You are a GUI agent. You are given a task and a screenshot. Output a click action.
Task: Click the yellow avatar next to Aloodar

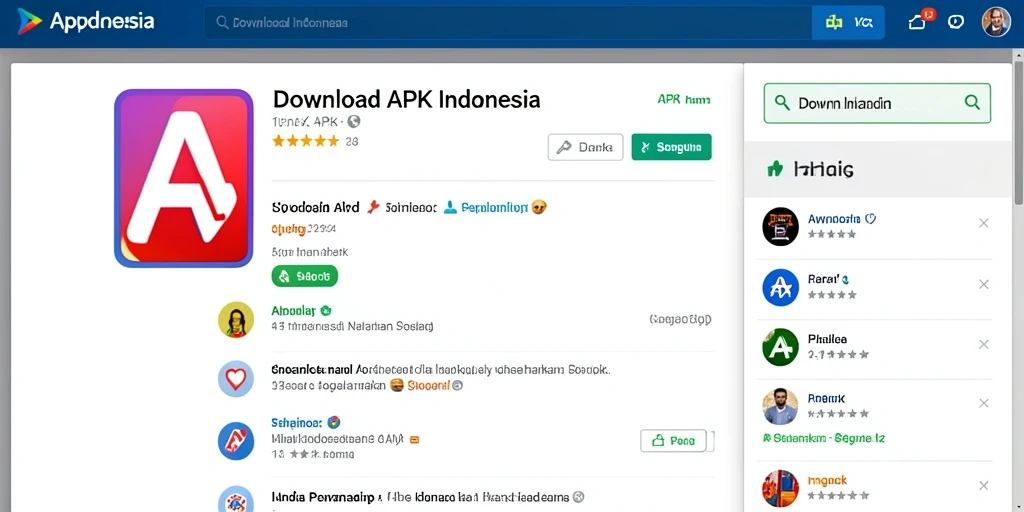[236, 319]
